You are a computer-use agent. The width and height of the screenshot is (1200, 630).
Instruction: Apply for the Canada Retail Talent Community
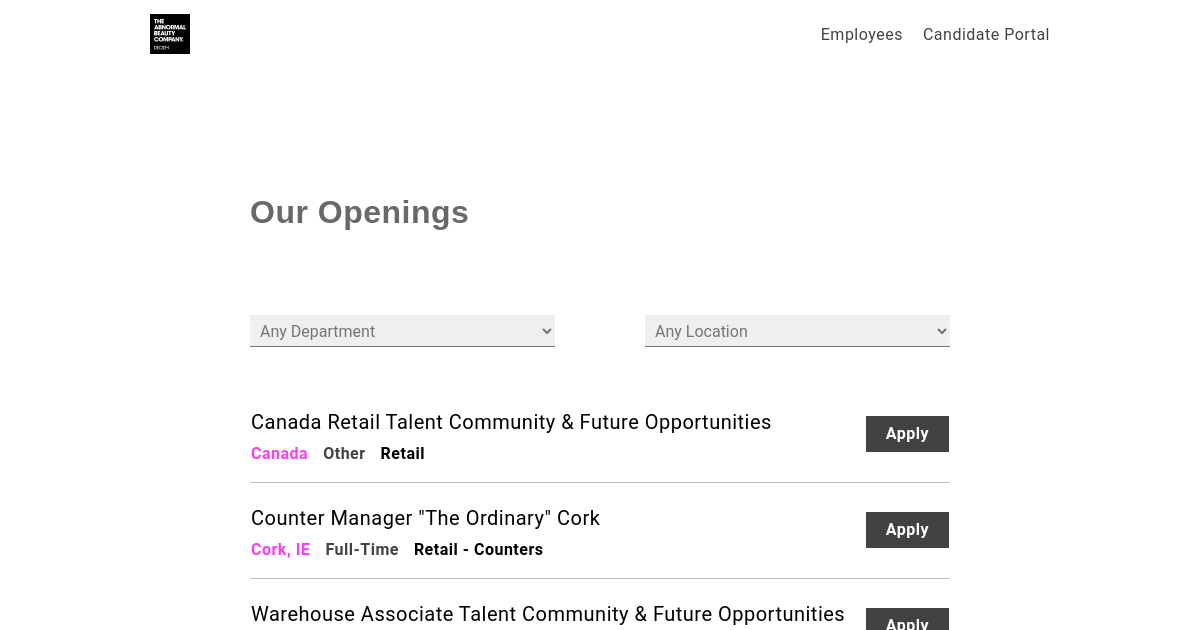[907, 434]
